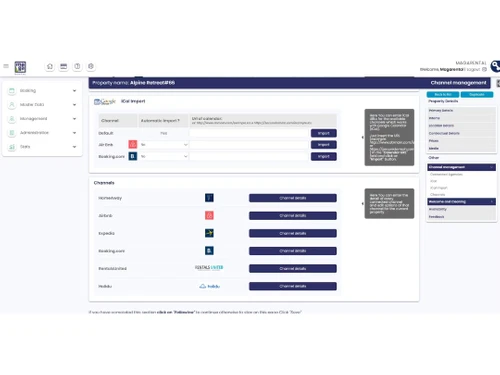Expand the Booking sidebar menu
This screenshot has width=500, height=375.
pos(74,91)
